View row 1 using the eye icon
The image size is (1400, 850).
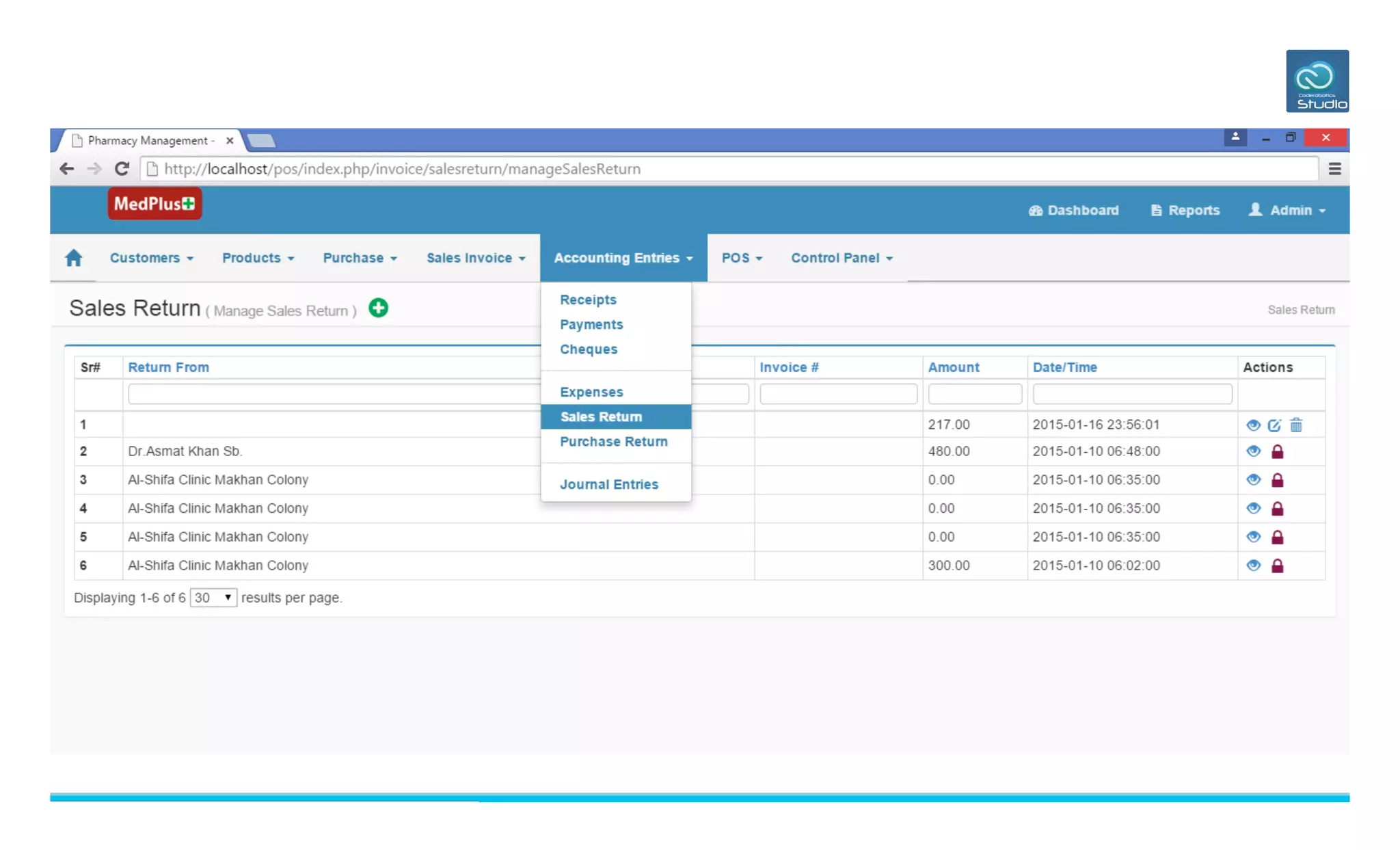(x=1253, y=425)
